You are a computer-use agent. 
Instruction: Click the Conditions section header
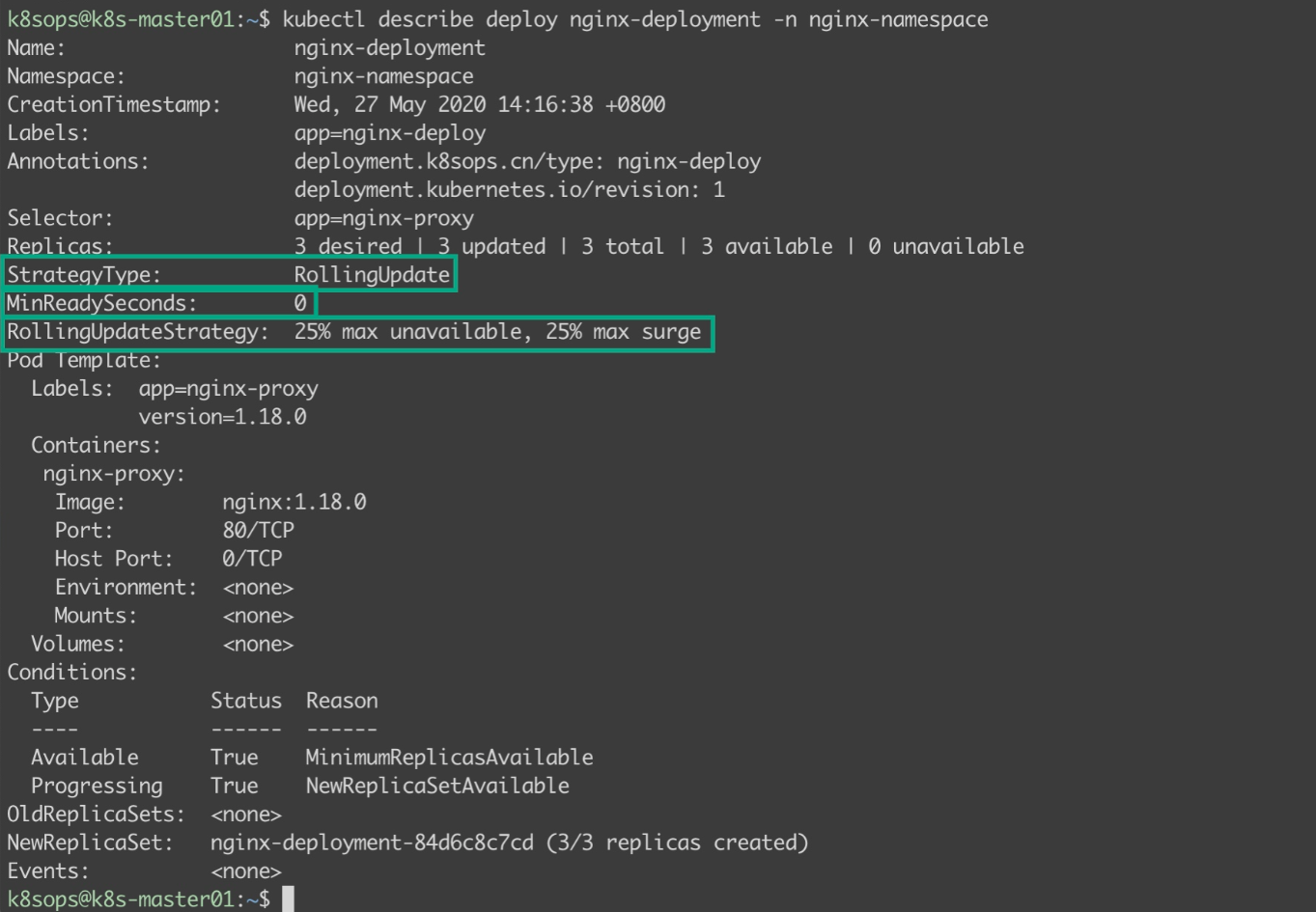72,672
